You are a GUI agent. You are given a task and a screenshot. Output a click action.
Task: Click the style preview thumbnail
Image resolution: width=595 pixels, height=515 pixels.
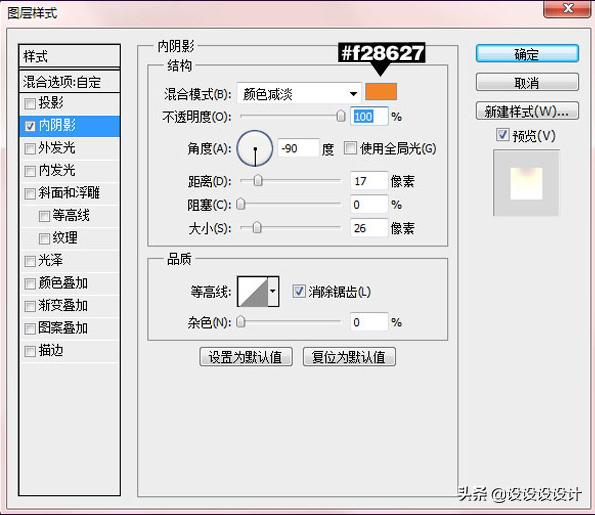click(526, 183)
